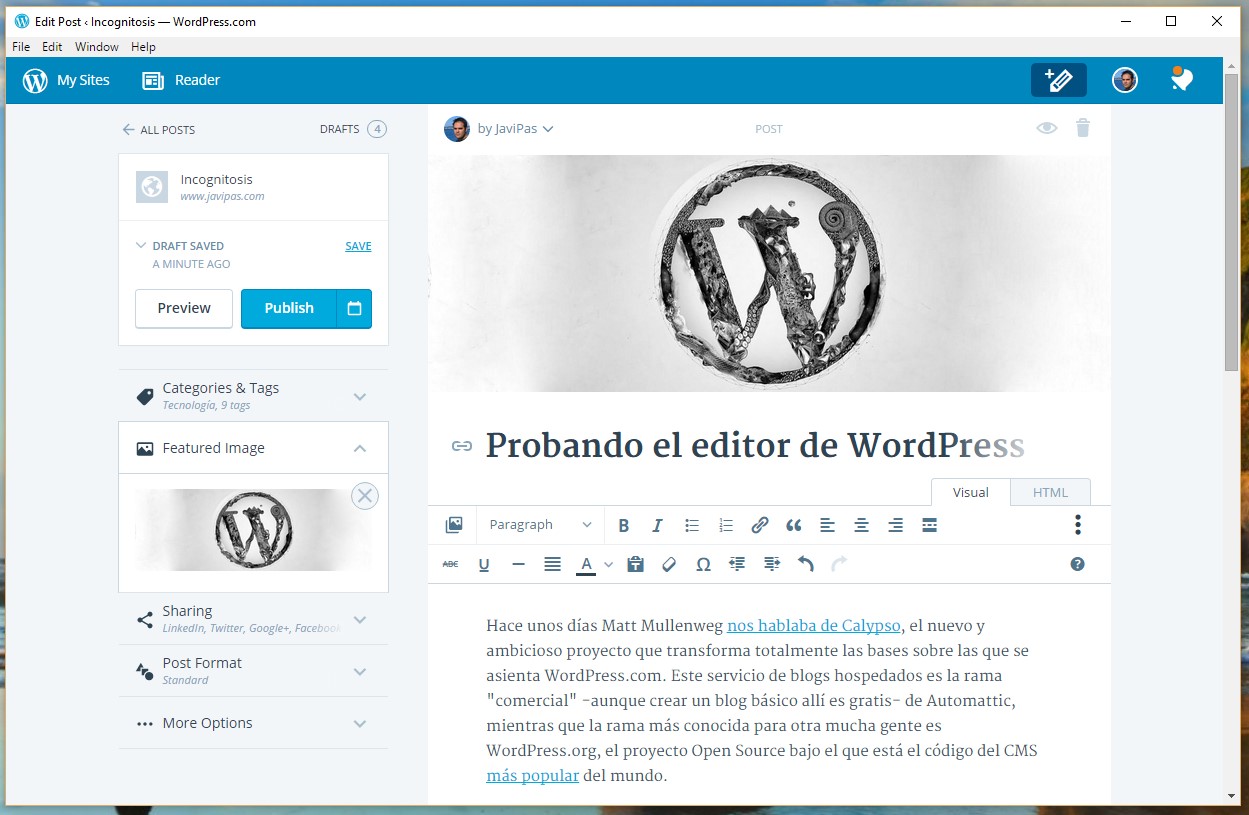Move the post to trash
The image size is (1249, 815).
pos(1083,128)
